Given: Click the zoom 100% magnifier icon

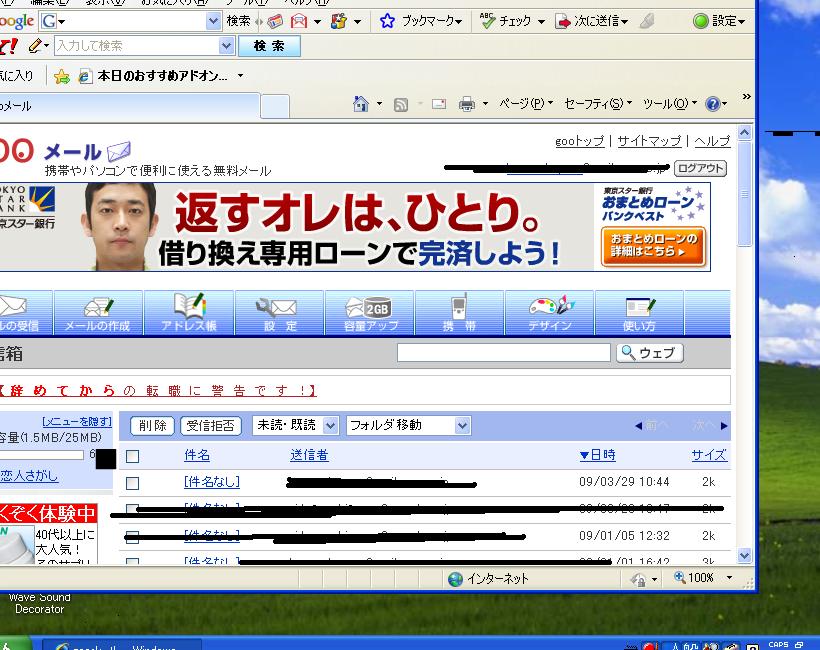Looking at the screenshot, I should [679, 577].
